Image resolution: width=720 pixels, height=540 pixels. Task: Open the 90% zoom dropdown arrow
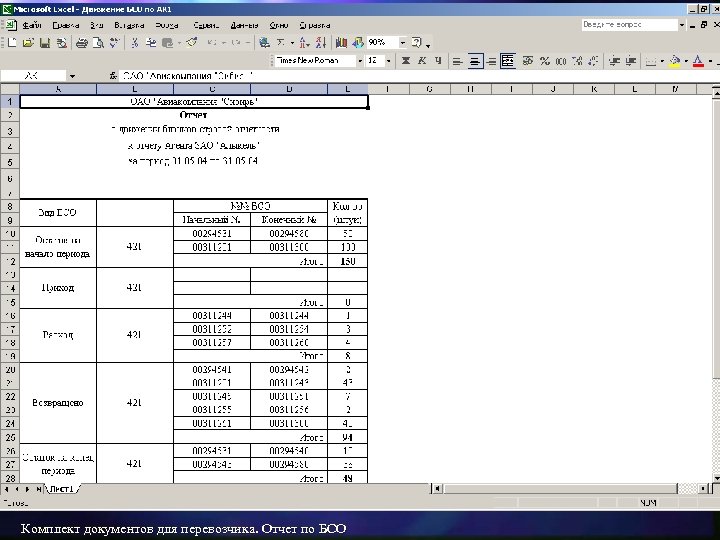pos(403,43)
